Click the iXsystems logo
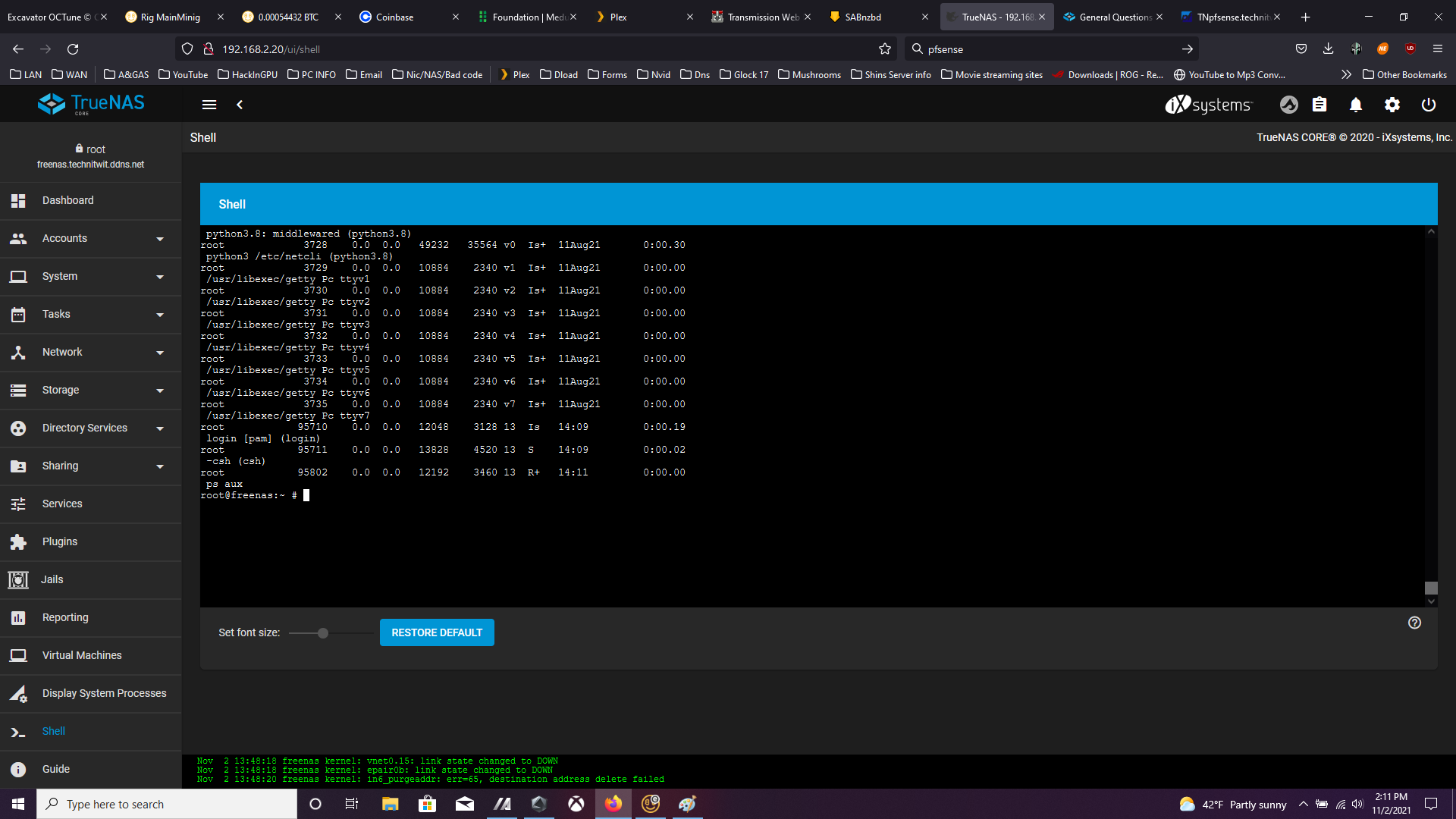The width and height of the screenshot is (1456, 819). pyautogui.click(x=1209, y=105)
